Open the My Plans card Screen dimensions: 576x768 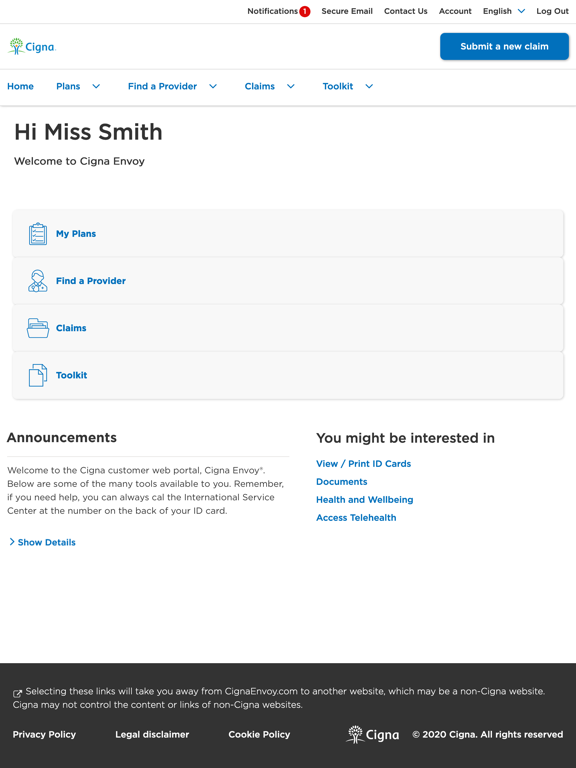(288, 234)
